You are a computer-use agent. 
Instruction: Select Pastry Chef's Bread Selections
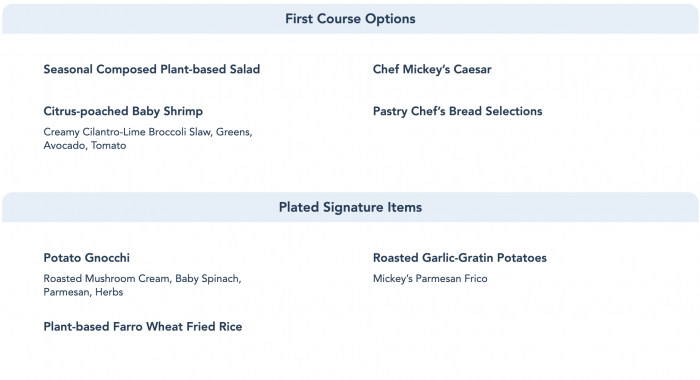457,111
